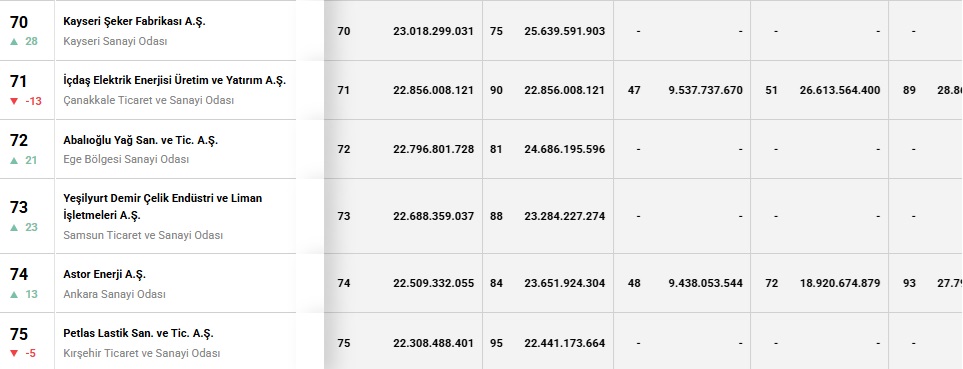The image size is (963, 369).
Task: Click Ege Bölgesi Sanayi Odası label
Action: tap(126, 160)
